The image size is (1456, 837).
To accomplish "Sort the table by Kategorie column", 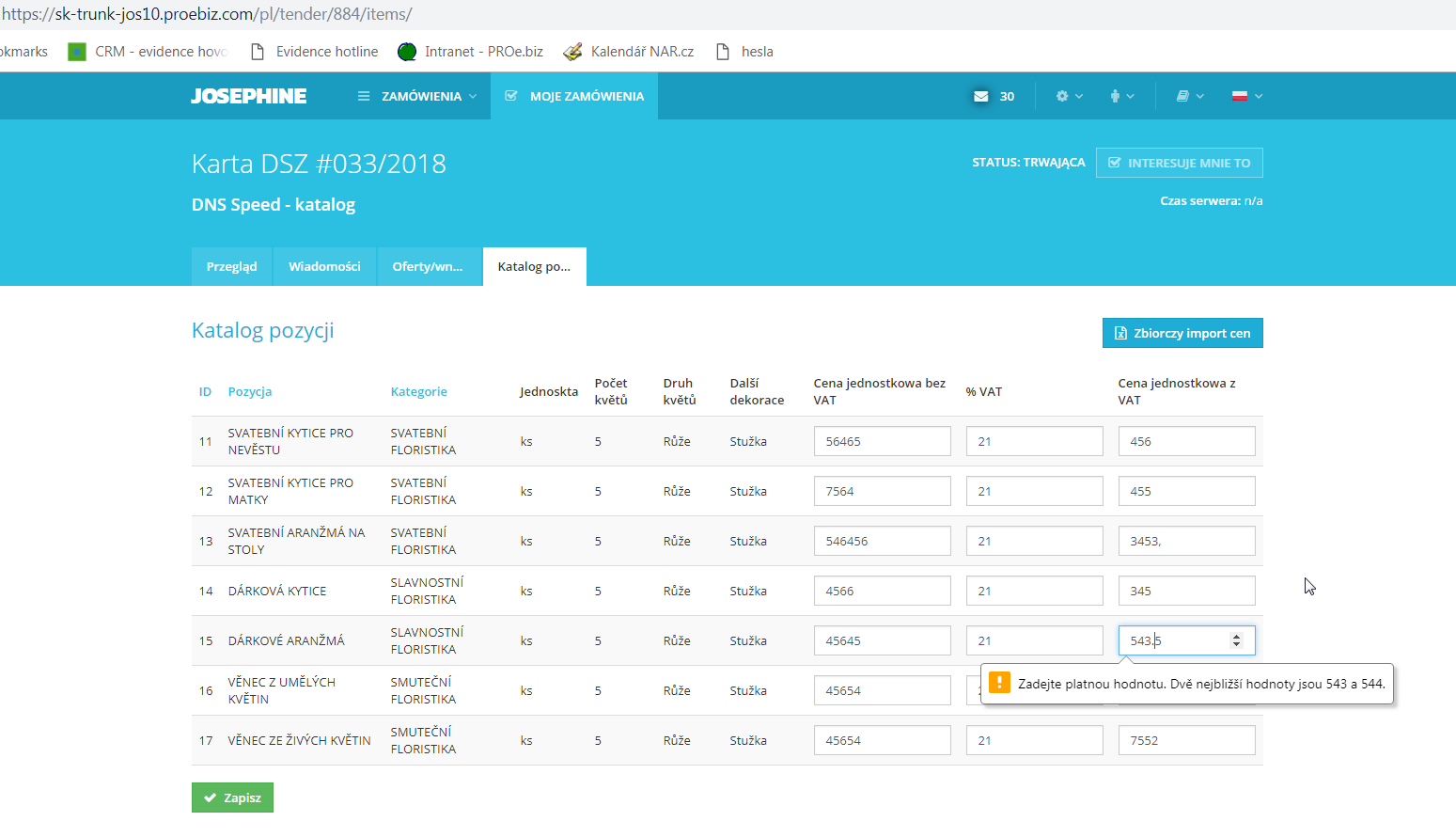I will pyautogui.click(x=418, y=392).
